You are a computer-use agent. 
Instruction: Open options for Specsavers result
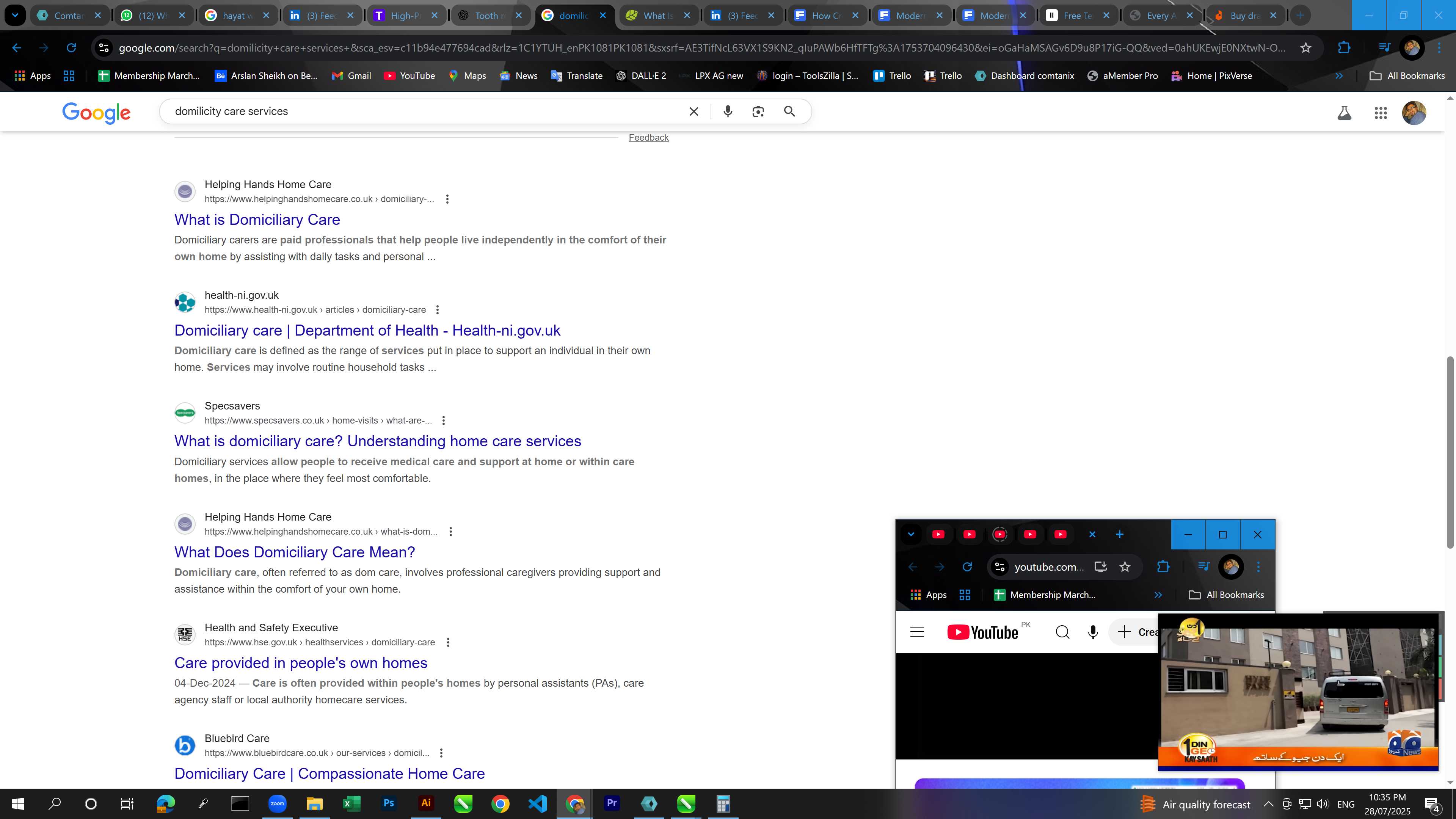tap(444, 420)
